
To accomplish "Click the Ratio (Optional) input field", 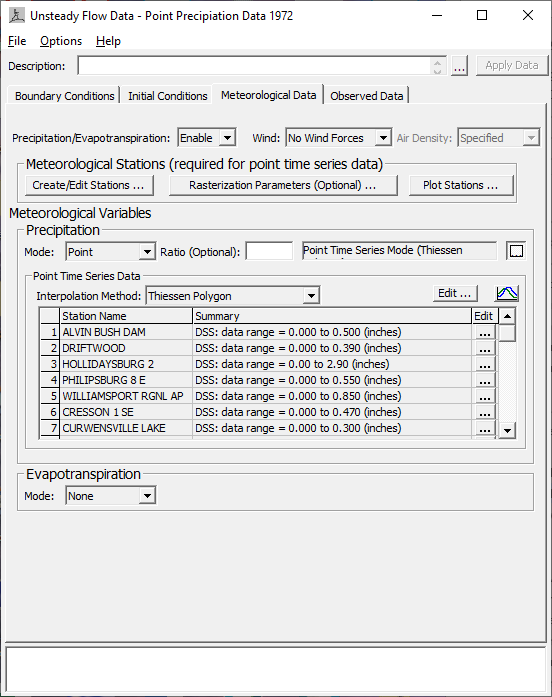I will [269, 251].
